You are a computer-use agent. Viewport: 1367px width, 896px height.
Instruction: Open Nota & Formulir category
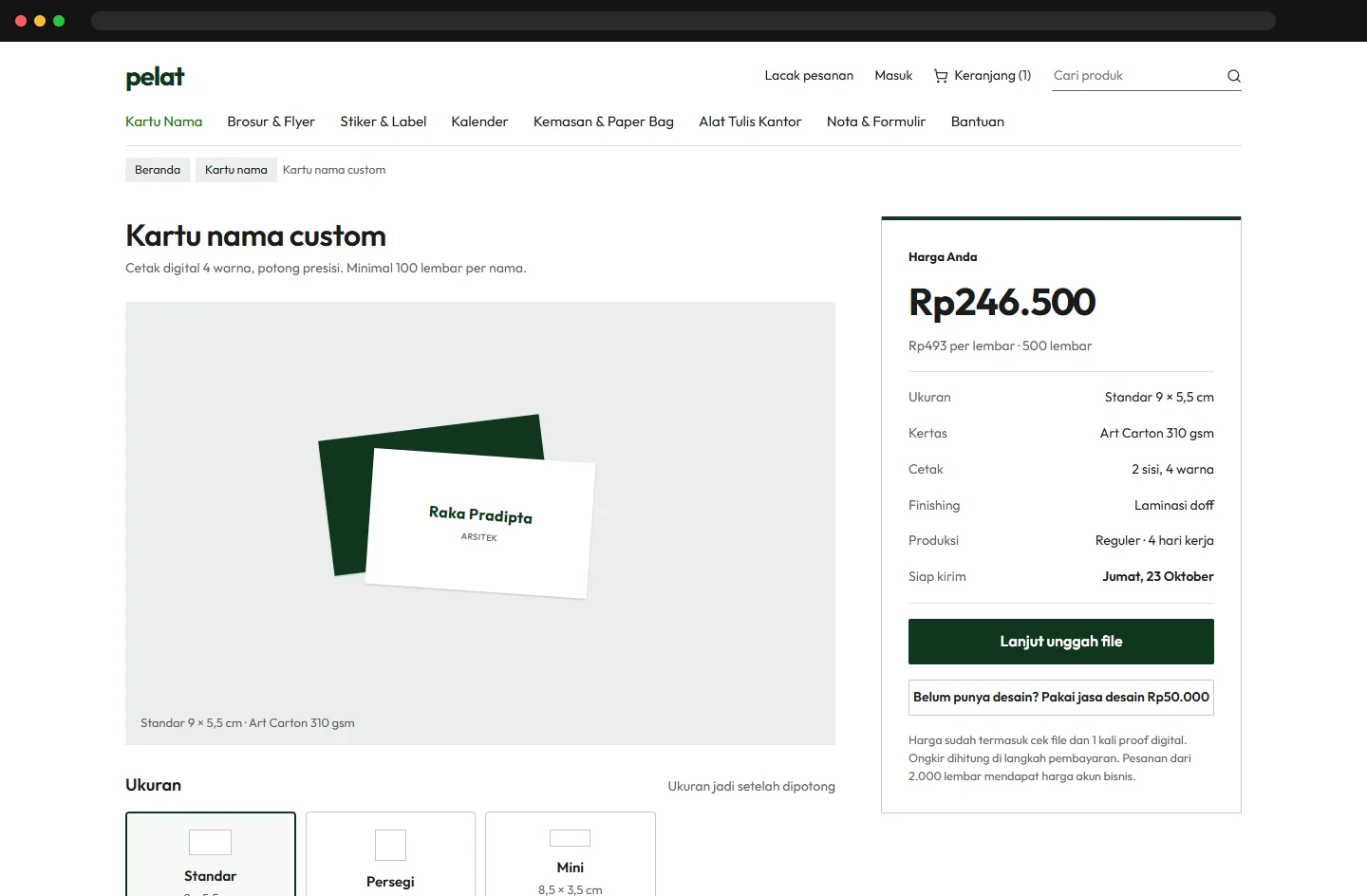pyautogui.click(x=876, y=121)
